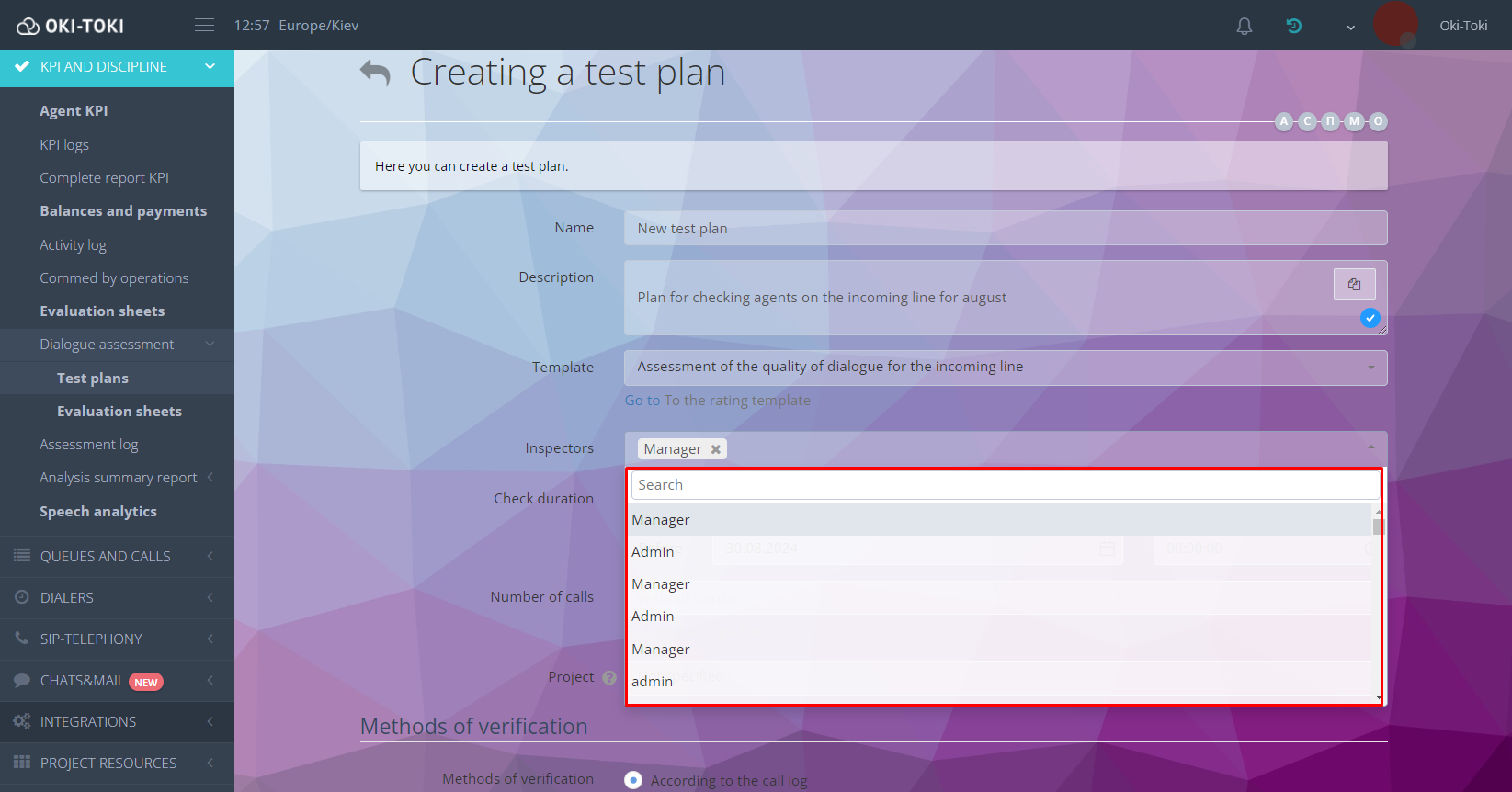The width and height of the screenshot is (1512, 792).
Task: Click the Project help question mark
Action: [609, 677]
